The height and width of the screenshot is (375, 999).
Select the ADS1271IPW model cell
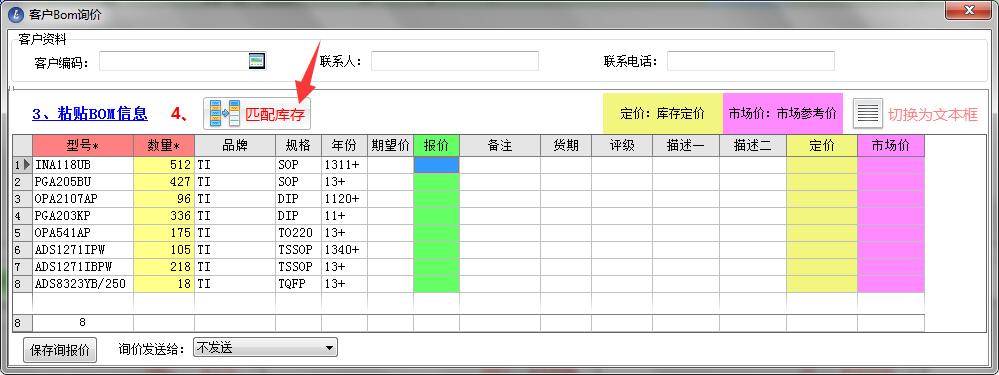point(83,250)
